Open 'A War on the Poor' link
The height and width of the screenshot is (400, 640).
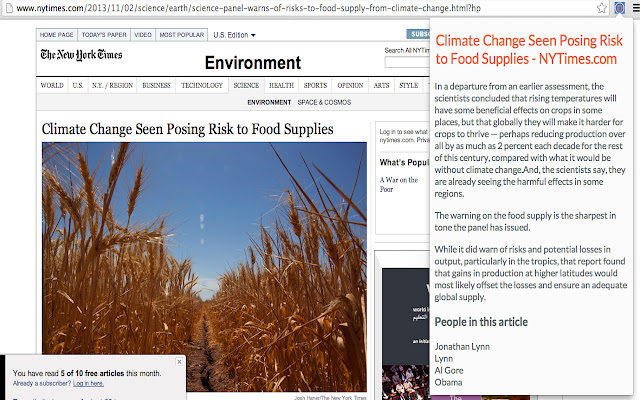(399, 184)
